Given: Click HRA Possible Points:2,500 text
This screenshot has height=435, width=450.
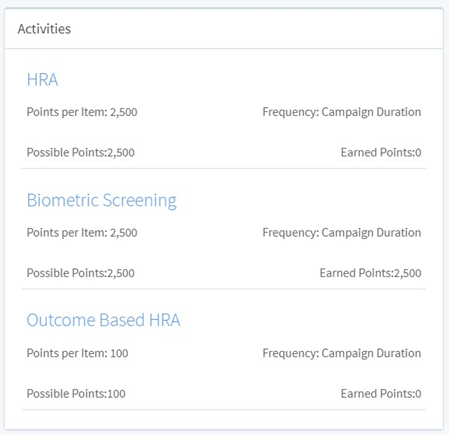Looking at the screenshot, I should point(81,153).
